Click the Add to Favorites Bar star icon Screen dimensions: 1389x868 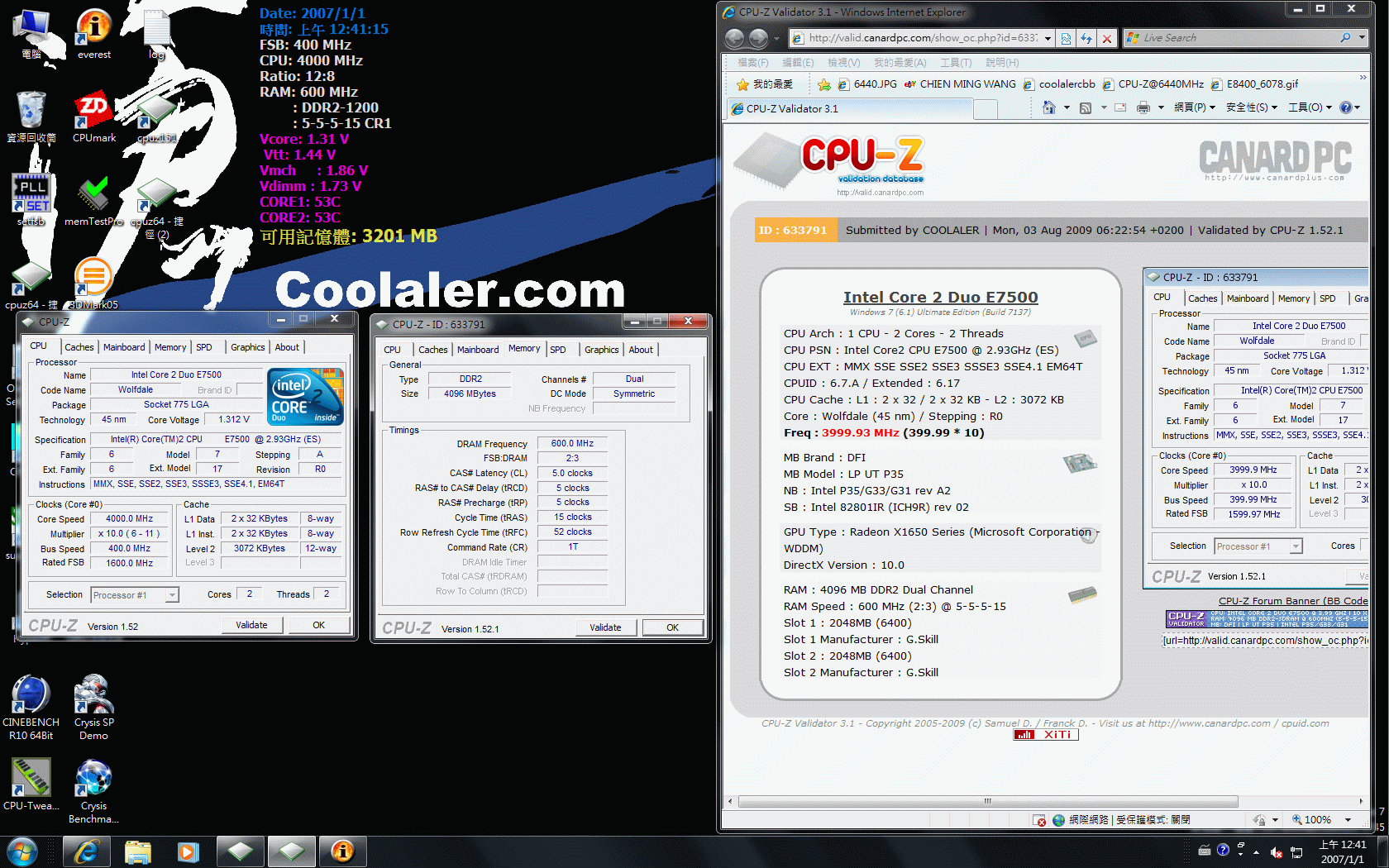click(x=824, y=84)
